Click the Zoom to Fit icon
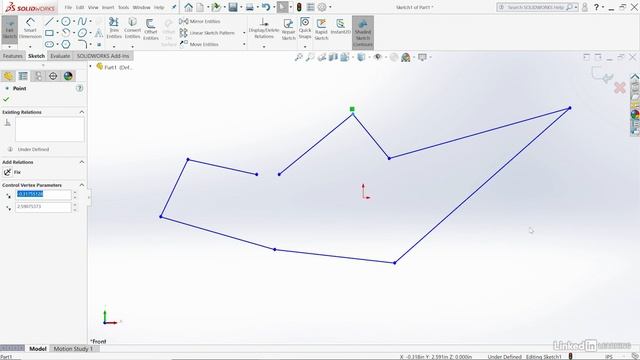Viewport: 640px width, 360px height. 298,57
